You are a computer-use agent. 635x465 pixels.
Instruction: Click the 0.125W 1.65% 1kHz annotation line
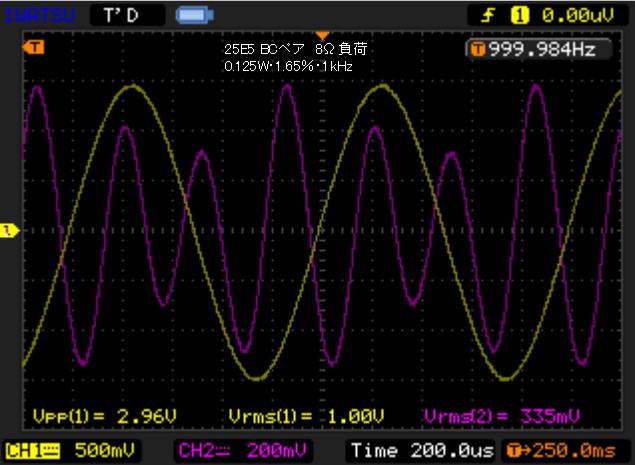click(289, 65)
